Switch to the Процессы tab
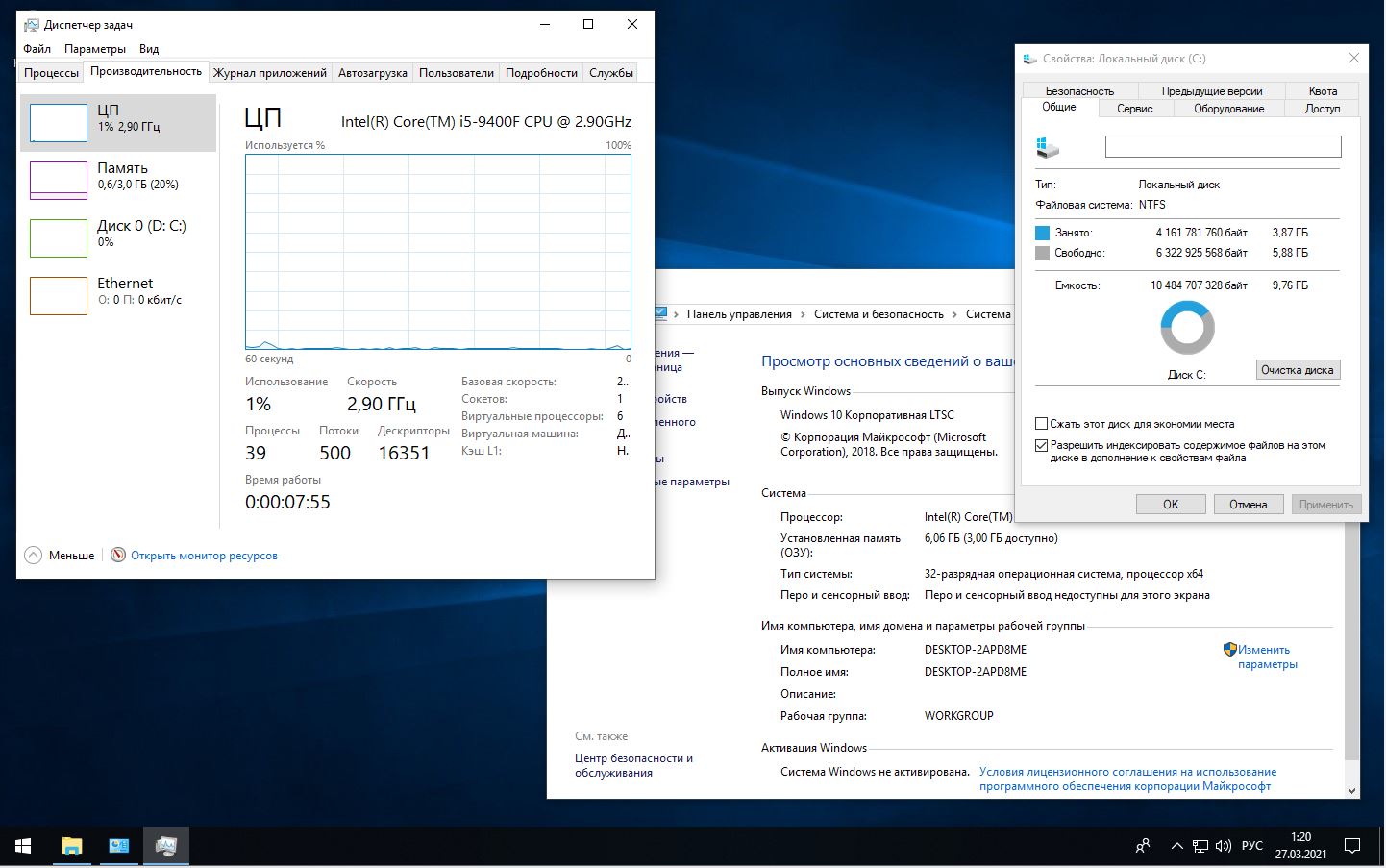The image size is (1386, 868). 51,72
